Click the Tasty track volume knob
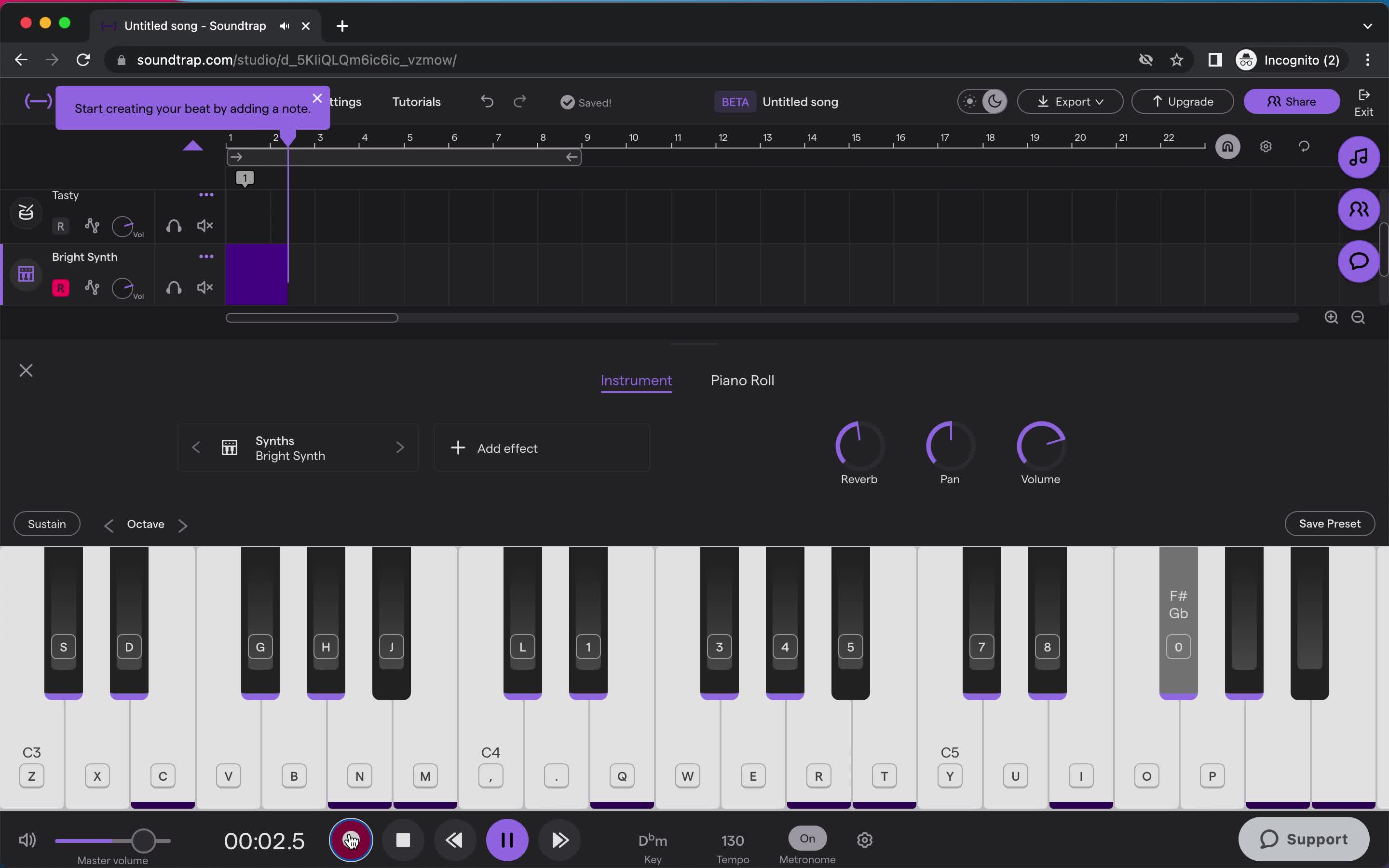This screenshot has height=868, width=1389. 122,226
